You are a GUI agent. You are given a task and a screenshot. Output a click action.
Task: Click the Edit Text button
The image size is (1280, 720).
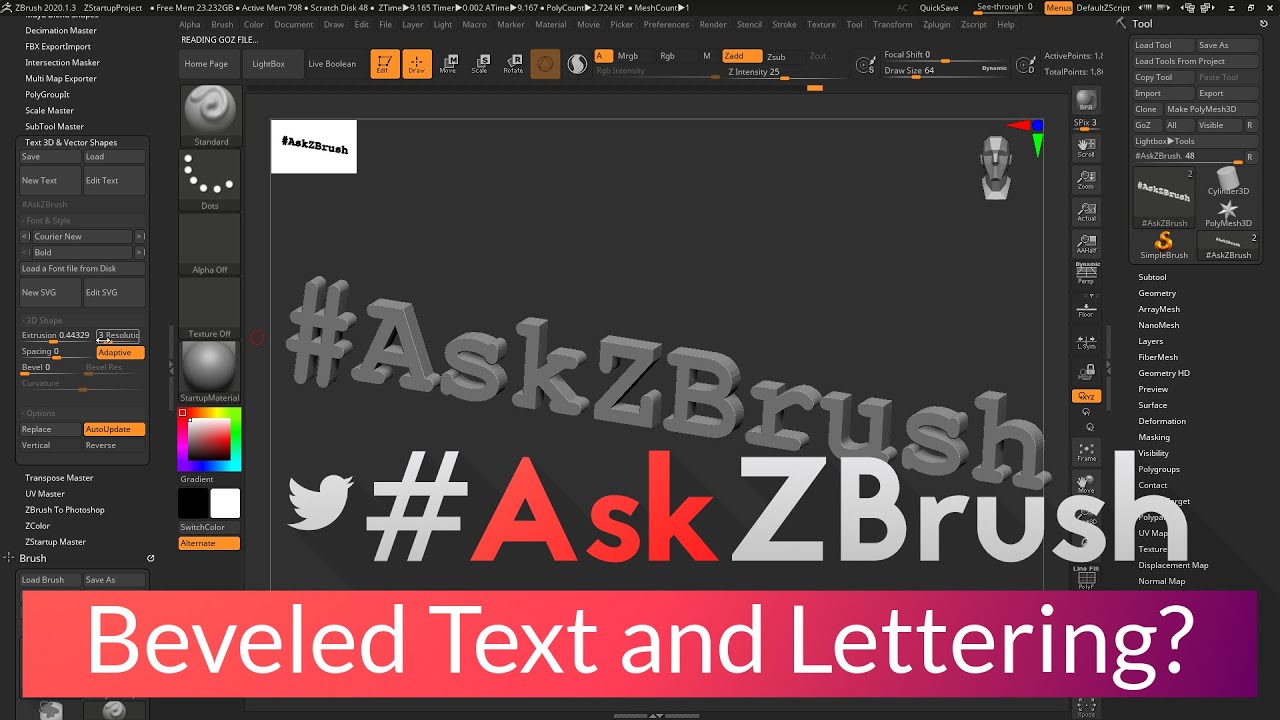pyautogui.click(x=114, y=181)
